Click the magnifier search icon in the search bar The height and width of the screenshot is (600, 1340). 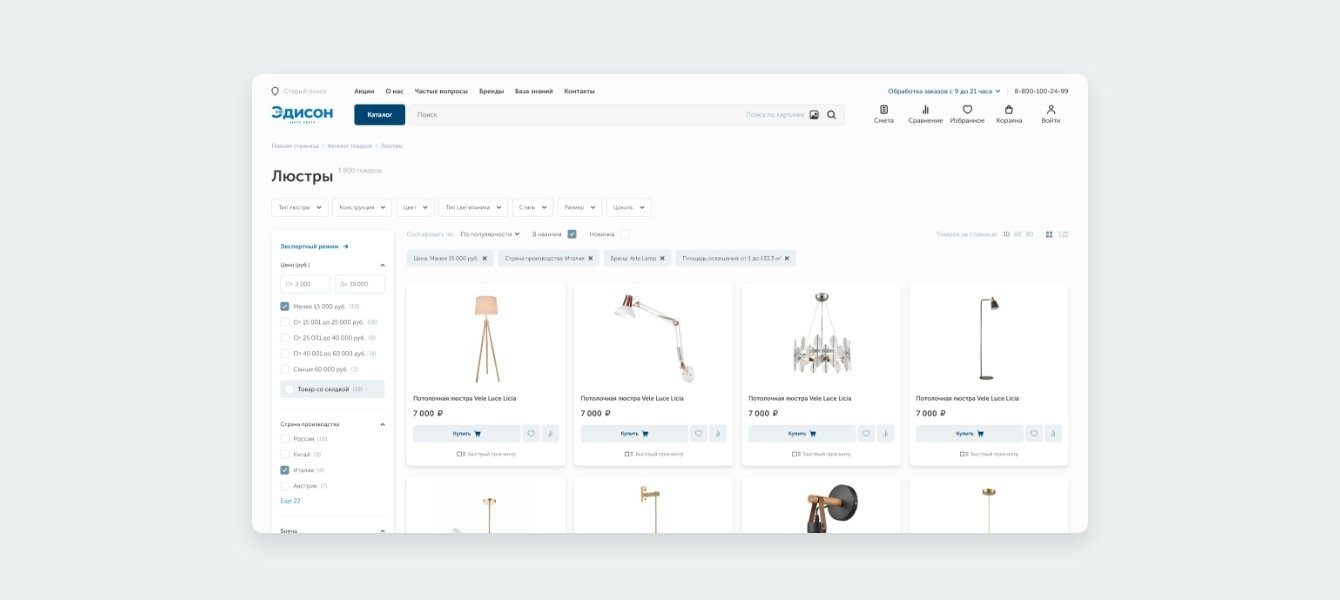coord(831,115)
